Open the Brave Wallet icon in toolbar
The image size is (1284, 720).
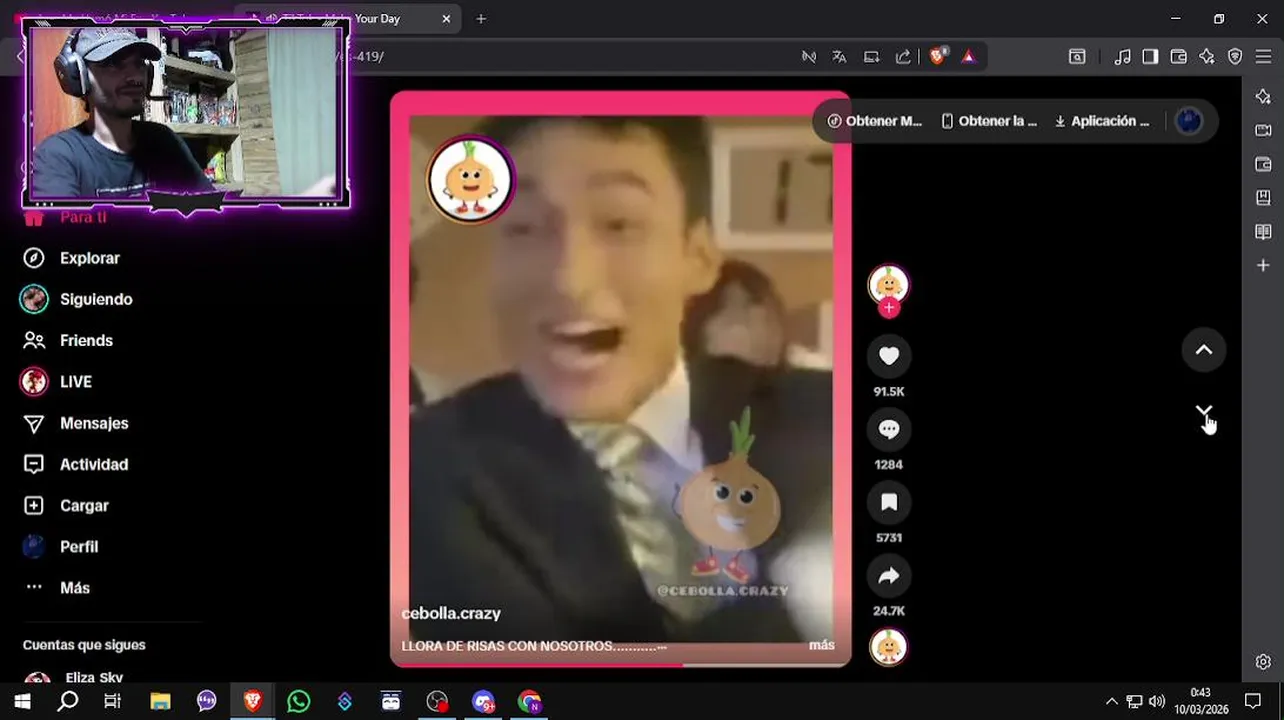pos(1178,57)
